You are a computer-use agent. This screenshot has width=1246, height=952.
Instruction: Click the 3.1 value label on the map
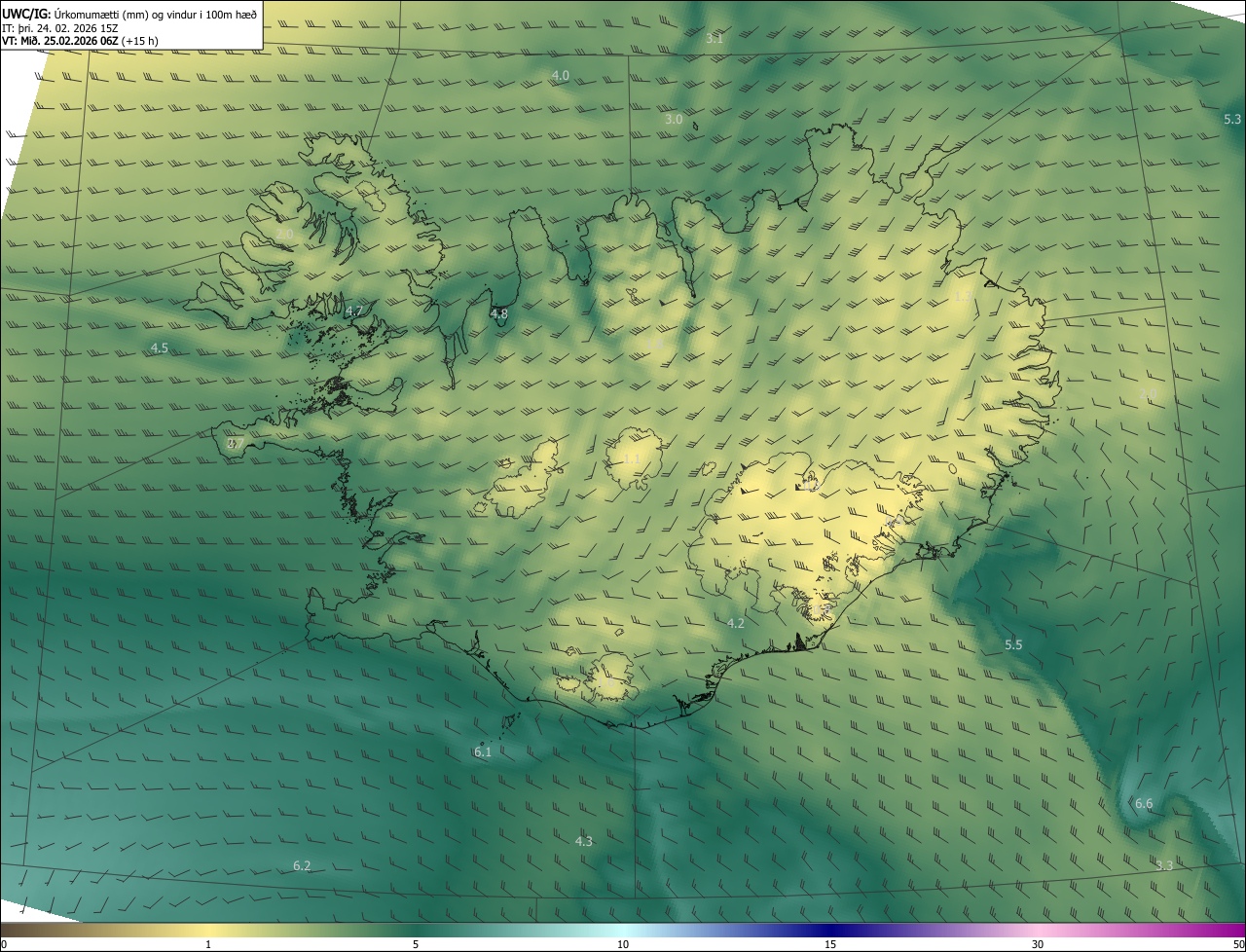coord(715,38)
